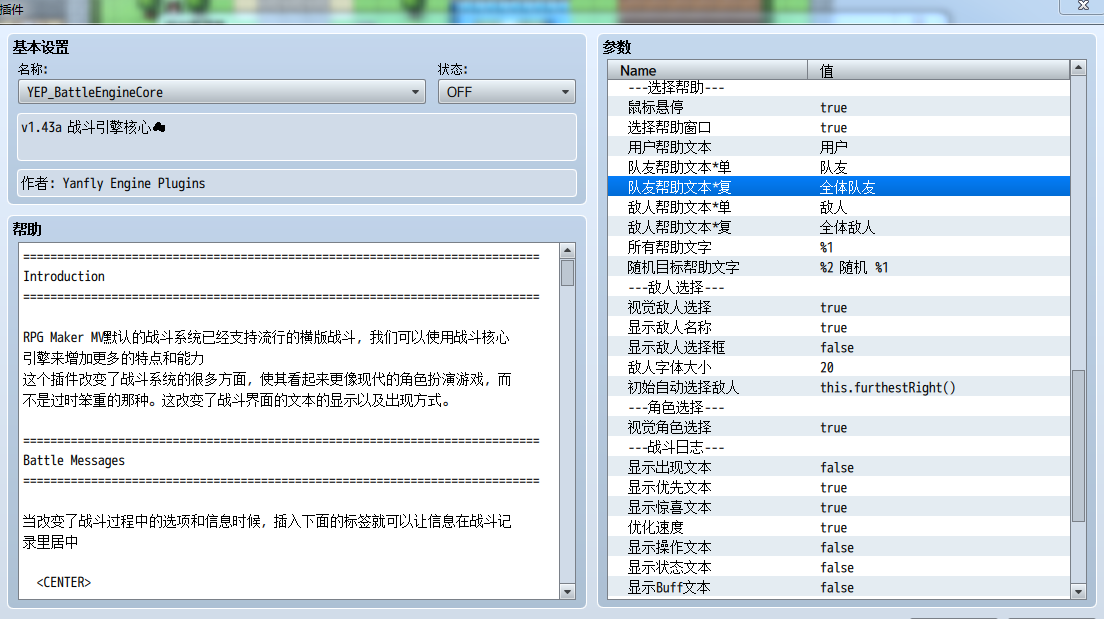Open the plugin name dropdown YEP_BattleEngineCore

pos(222,92)
